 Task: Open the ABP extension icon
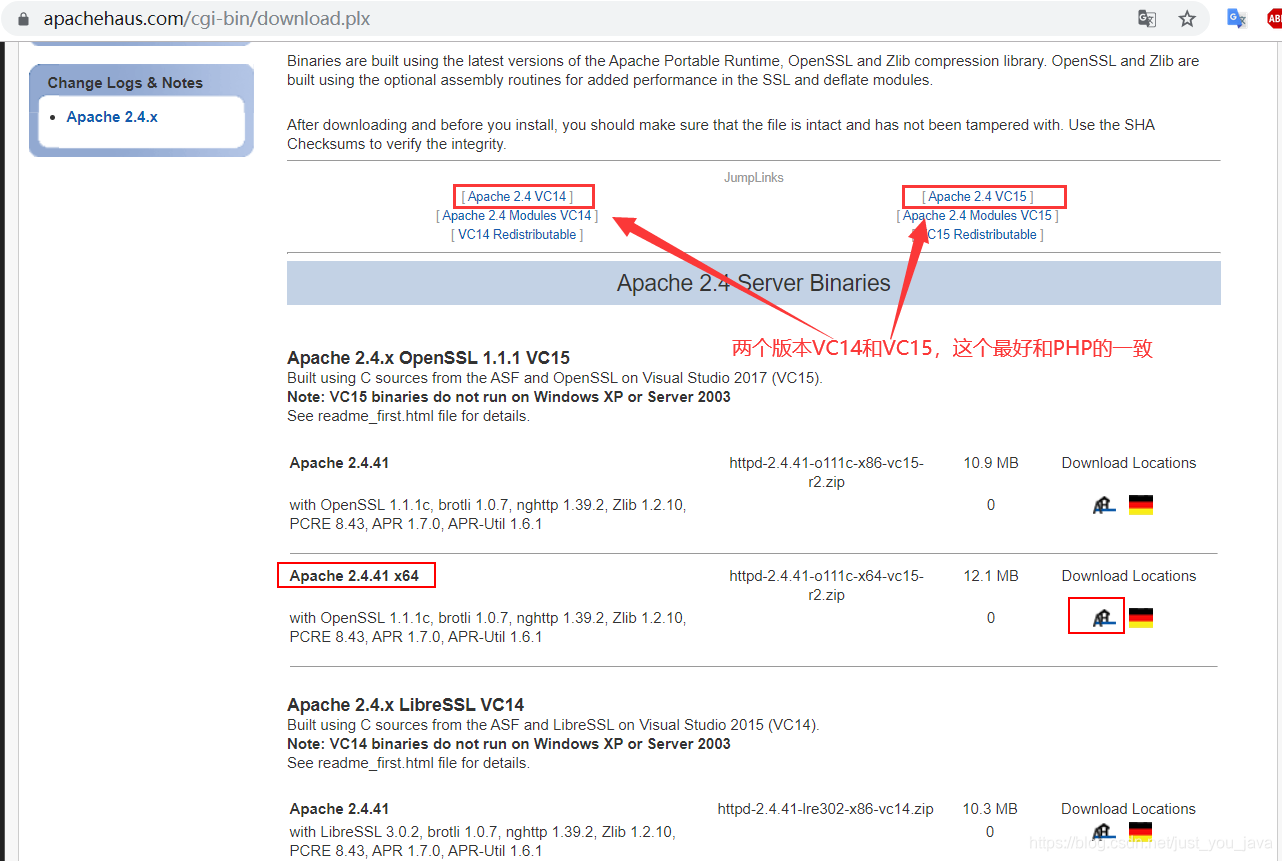pos(1274,18)
